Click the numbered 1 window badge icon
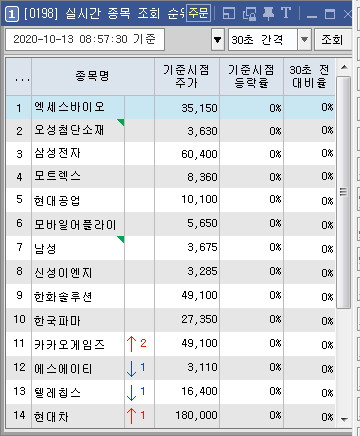 point(12,14)
